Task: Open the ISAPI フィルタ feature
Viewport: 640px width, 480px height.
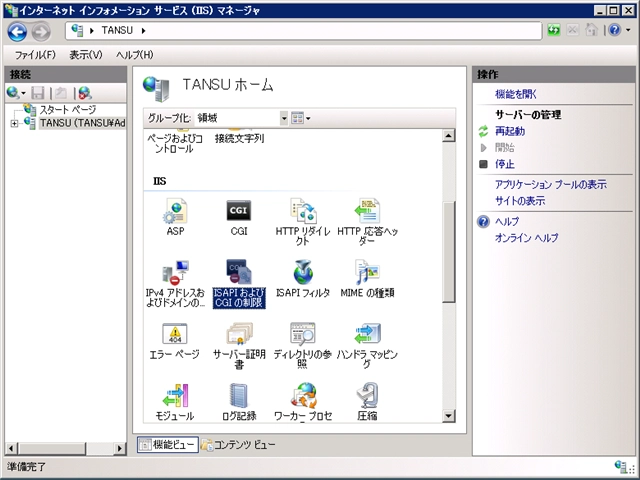Action: (x=303, y=278)
